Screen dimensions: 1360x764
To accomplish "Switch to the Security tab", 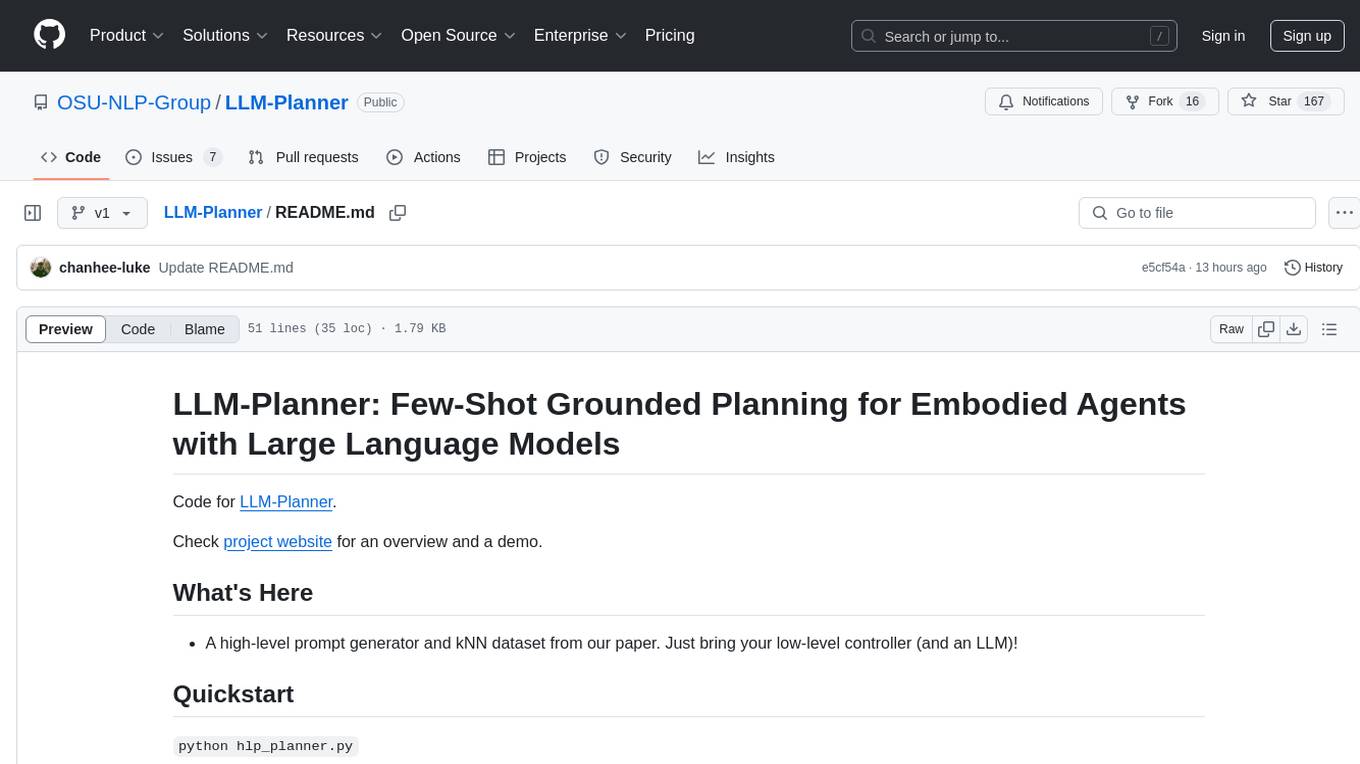I will point(632,157).
